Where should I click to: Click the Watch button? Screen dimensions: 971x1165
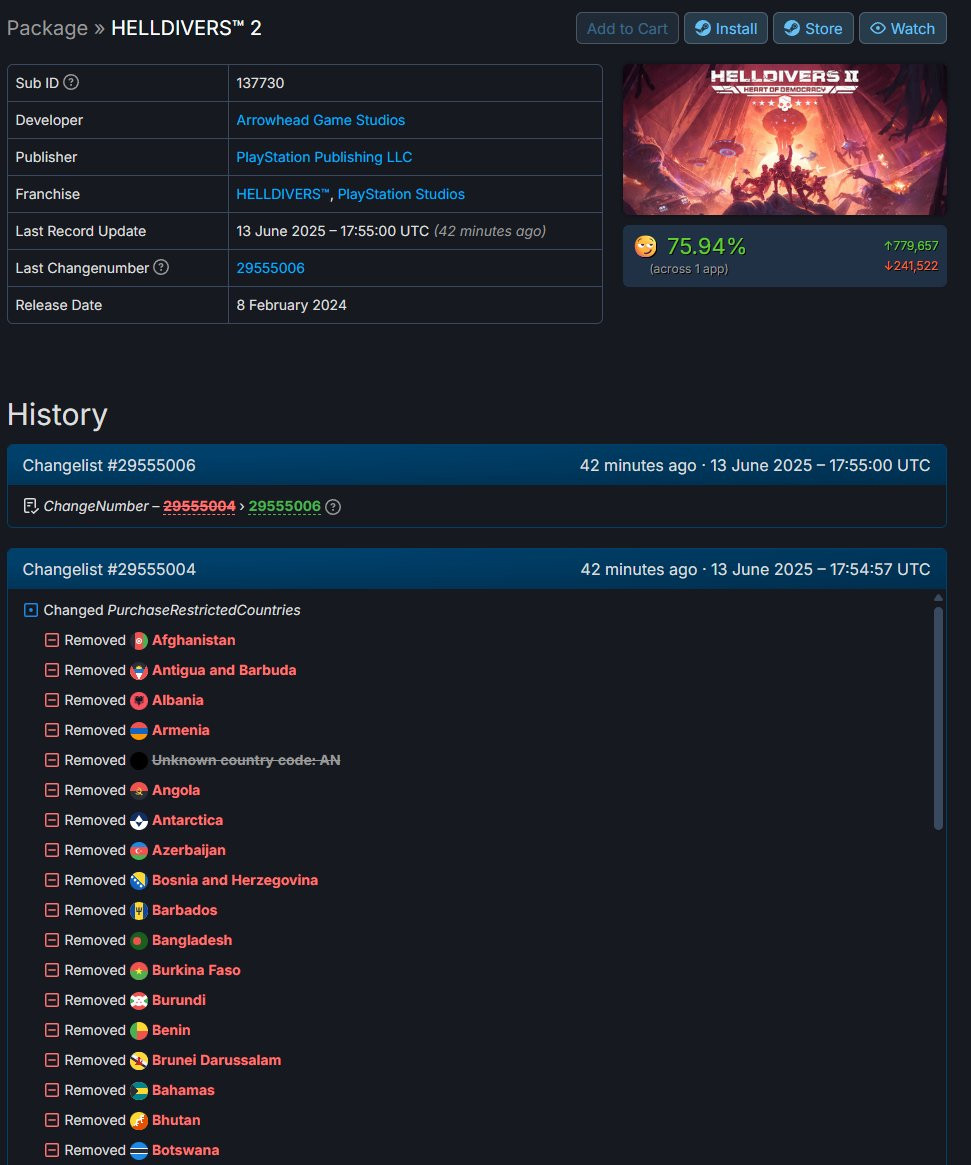tap(903, 28)
